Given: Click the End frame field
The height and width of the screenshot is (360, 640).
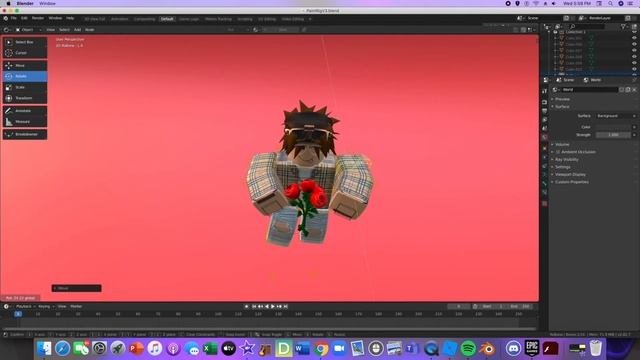Looking at the screenshot, I should pyautogui.click(x=520, y=307).
